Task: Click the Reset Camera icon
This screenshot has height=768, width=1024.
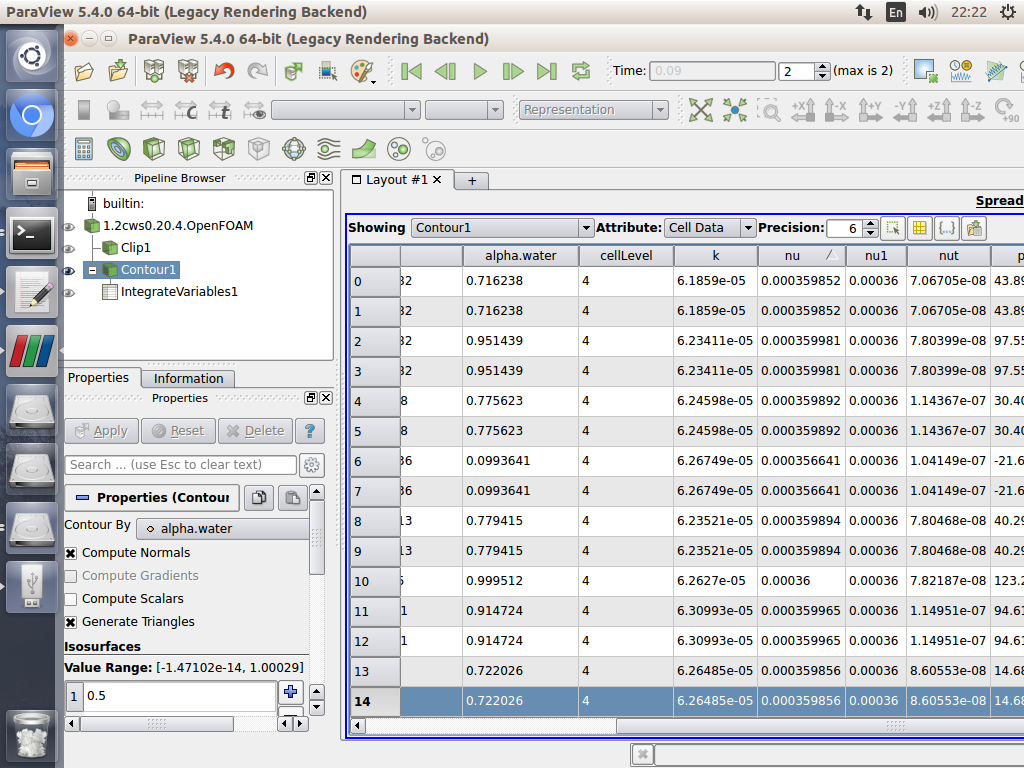Action: pyautogui.click(x=701, y=110)
